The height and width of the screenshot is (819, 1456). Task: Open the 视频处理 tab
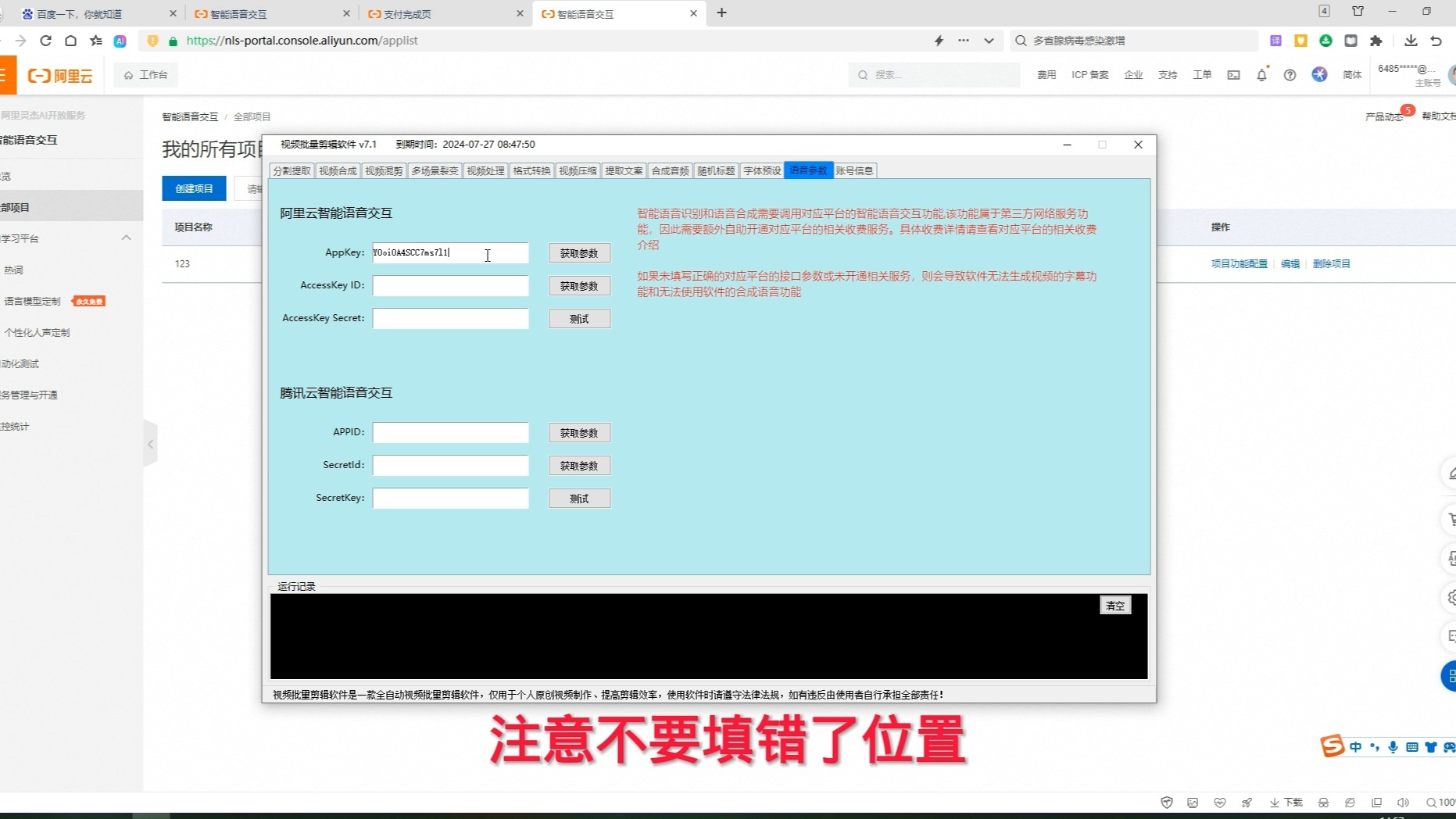pyautogui.click(x=485, y=170)
